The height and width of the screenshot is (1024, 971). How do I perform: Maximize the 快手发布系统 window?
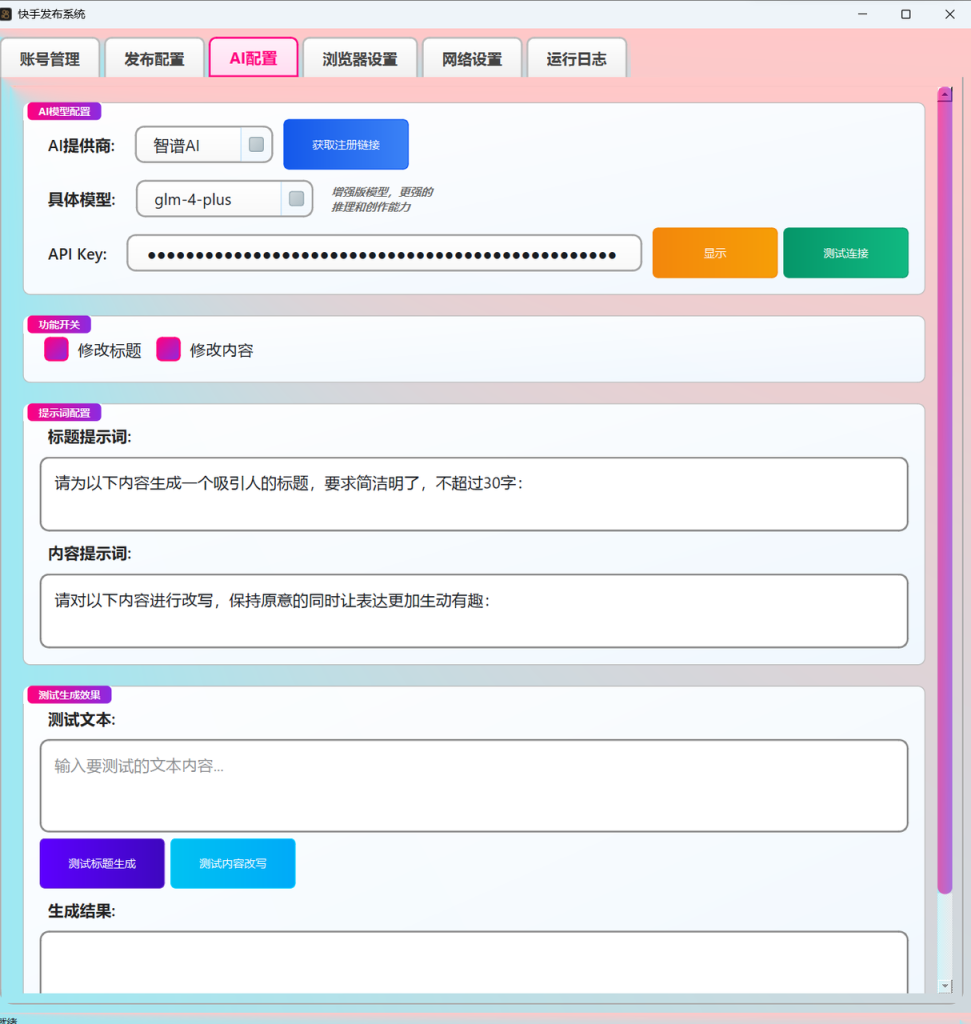pyautogui.click(x=906, y=14)
